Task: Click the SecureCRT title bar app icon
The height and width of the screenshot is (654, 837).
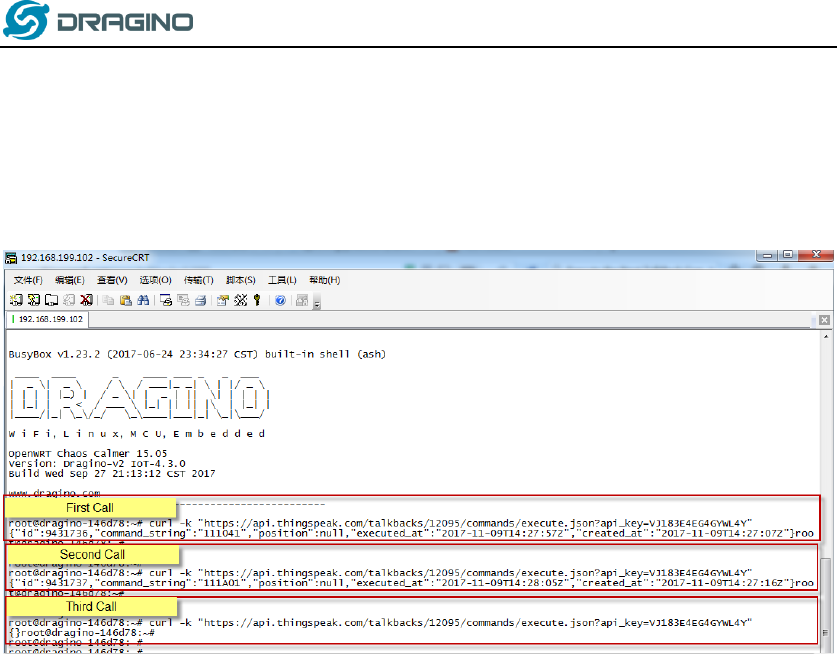Action: (11, 258)
